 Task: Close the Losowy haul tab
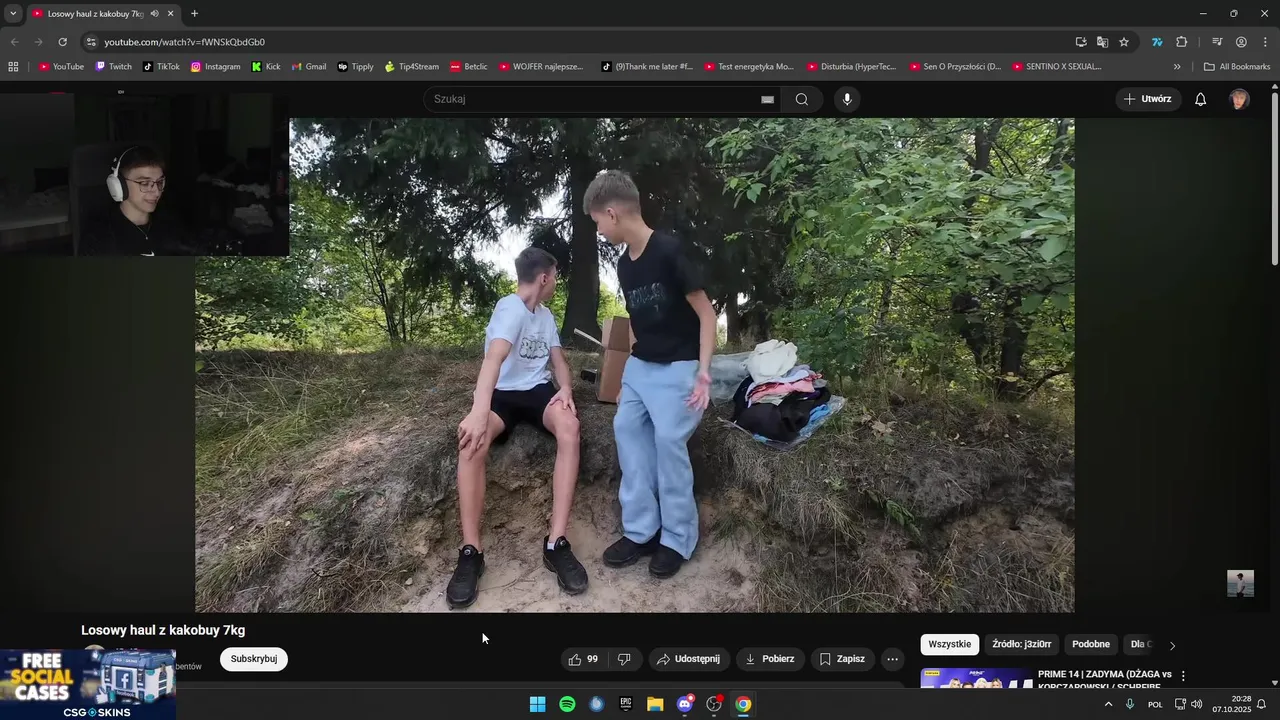pos(170,14)
